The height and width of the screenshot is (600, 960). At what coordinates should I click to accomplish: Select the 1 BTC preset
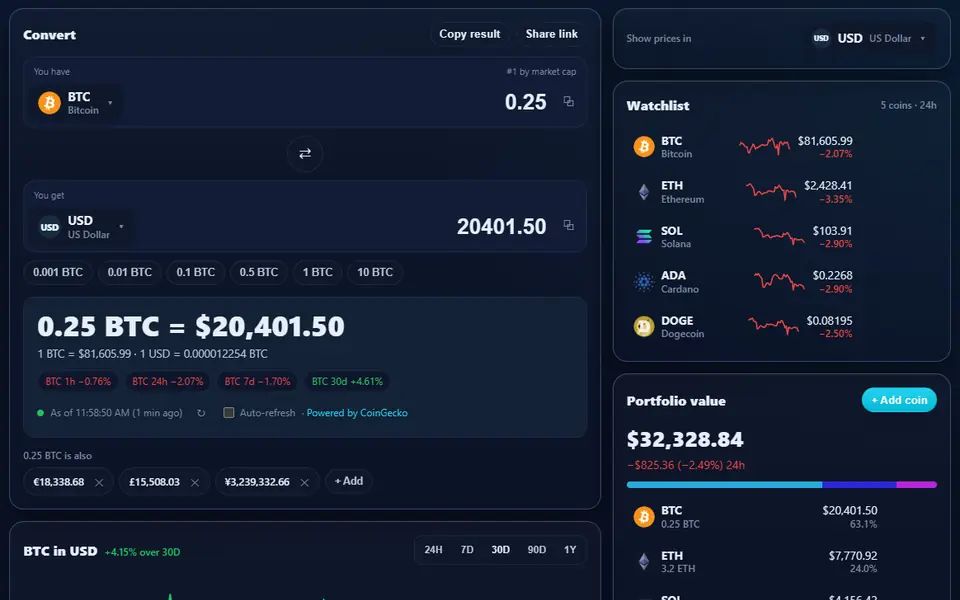pos(318,272)
